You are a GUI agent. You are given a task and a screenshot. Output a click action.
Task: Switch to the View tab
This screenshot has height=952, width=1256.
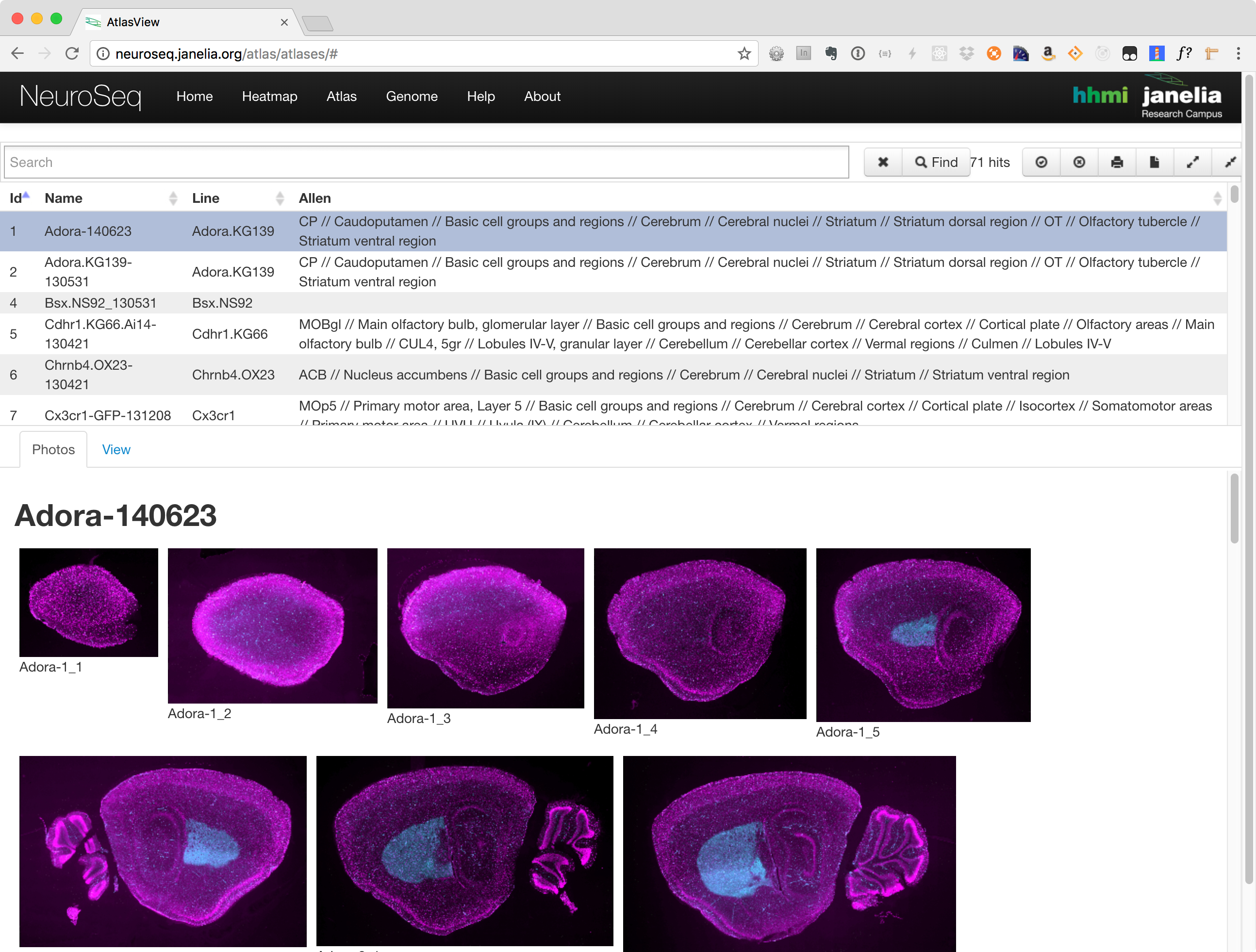click(x=116, y=450)
